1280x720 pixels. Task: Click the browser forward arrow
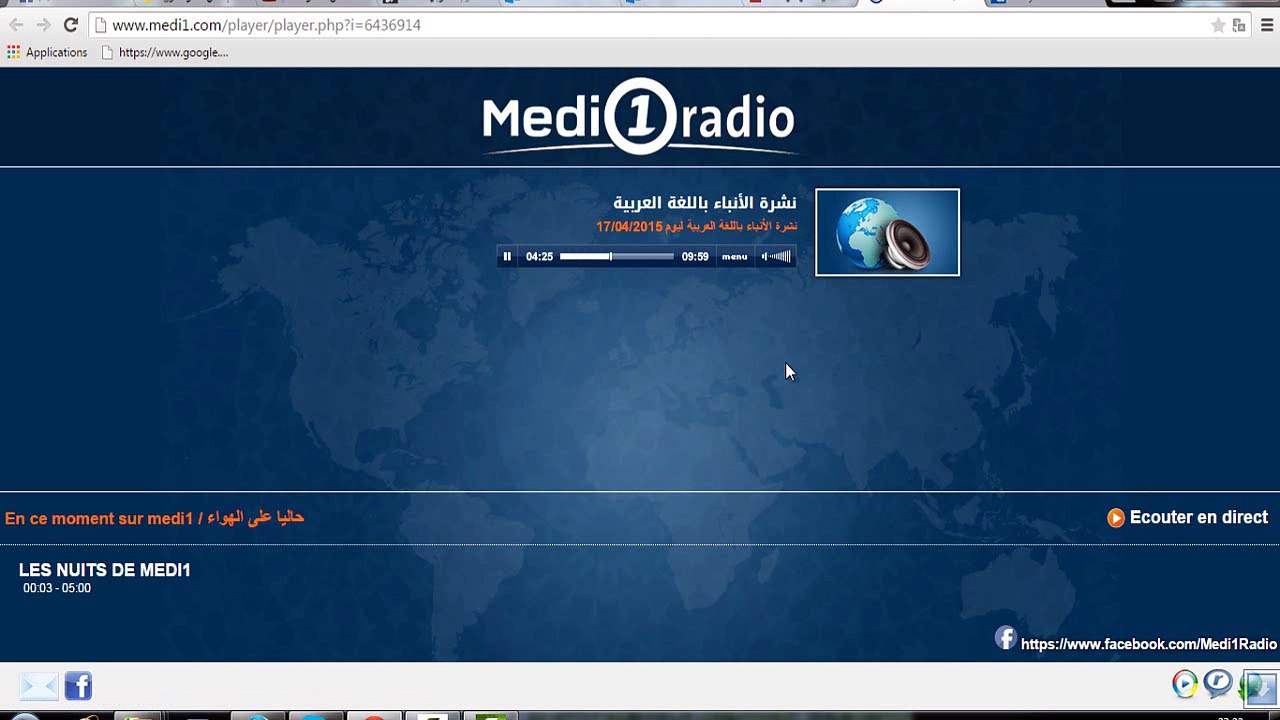coord(43,25)
